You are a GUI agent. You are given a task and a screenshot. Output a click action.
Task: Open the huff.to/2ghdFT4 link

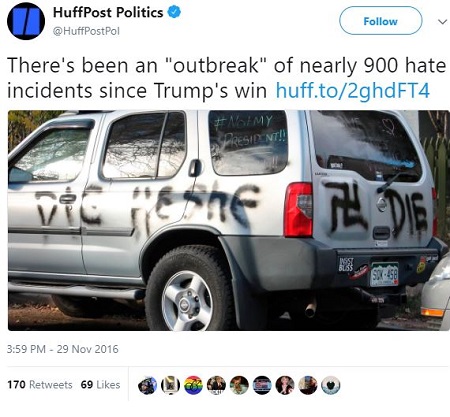tap(353, 91)
